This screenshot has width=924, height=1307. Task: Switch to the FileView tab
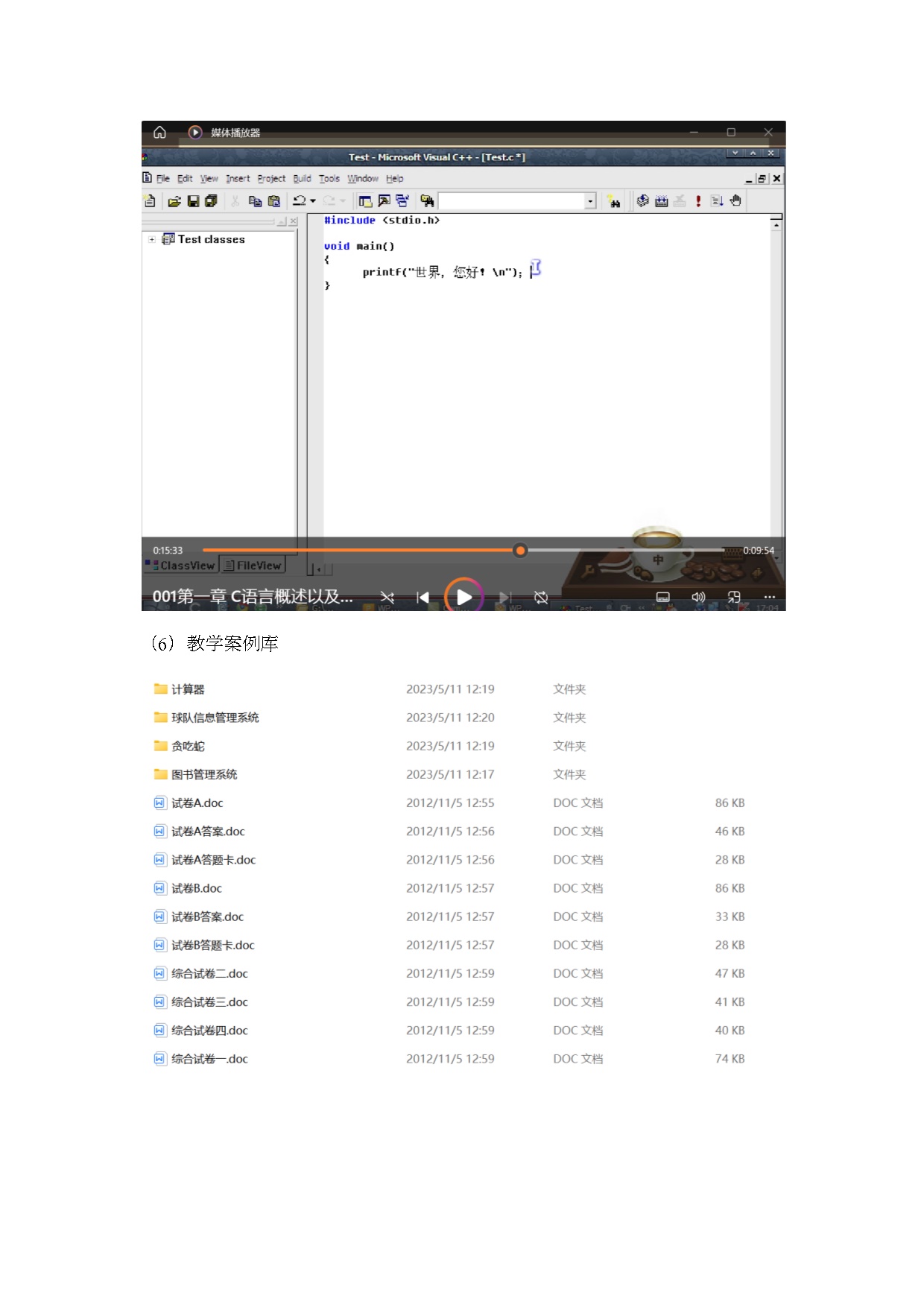point(253,566)
